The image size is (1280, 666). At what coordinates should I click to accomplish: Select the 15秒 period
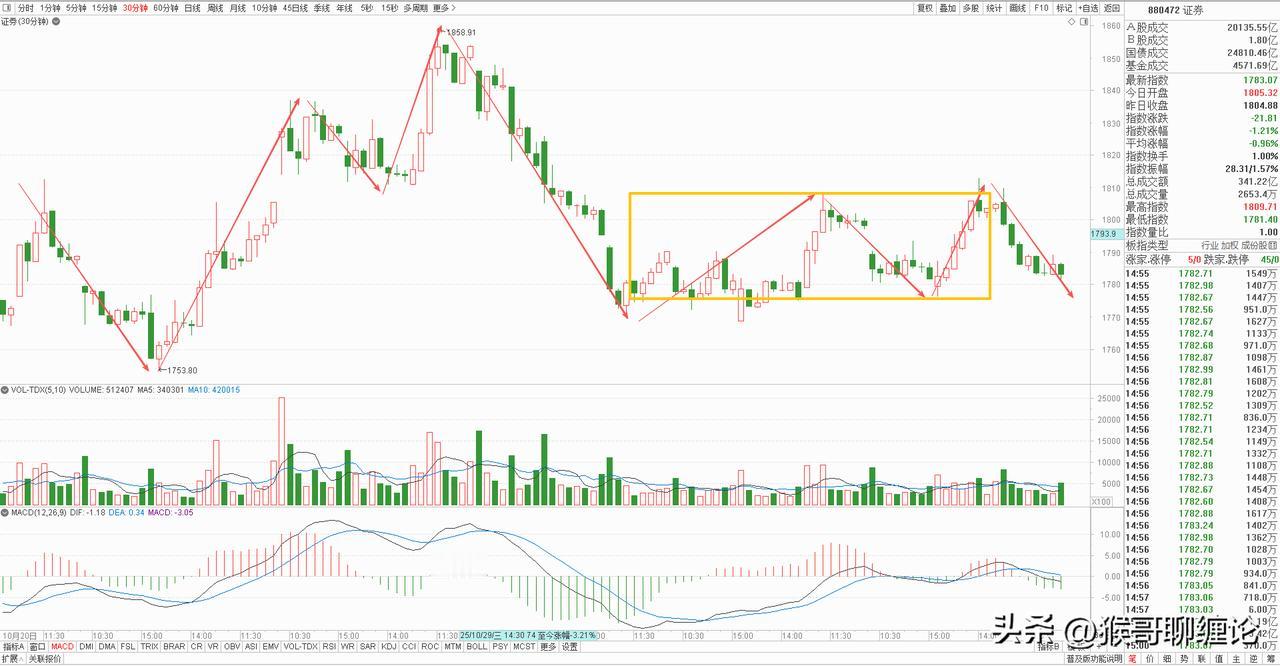(389, 7)
